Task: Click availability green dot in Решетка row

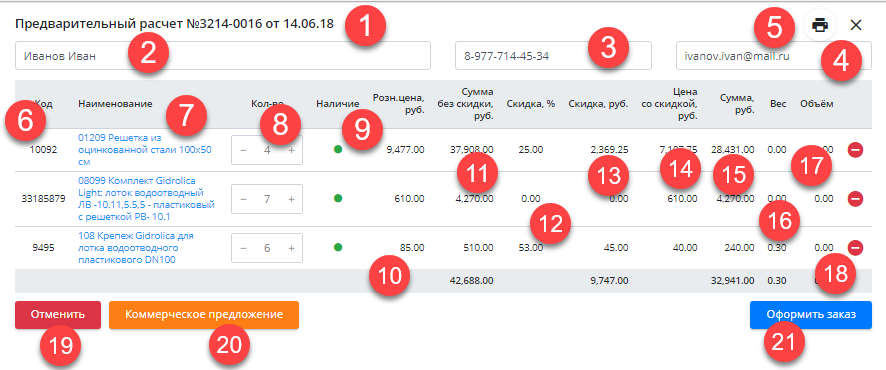Action: tap(338, 150)
